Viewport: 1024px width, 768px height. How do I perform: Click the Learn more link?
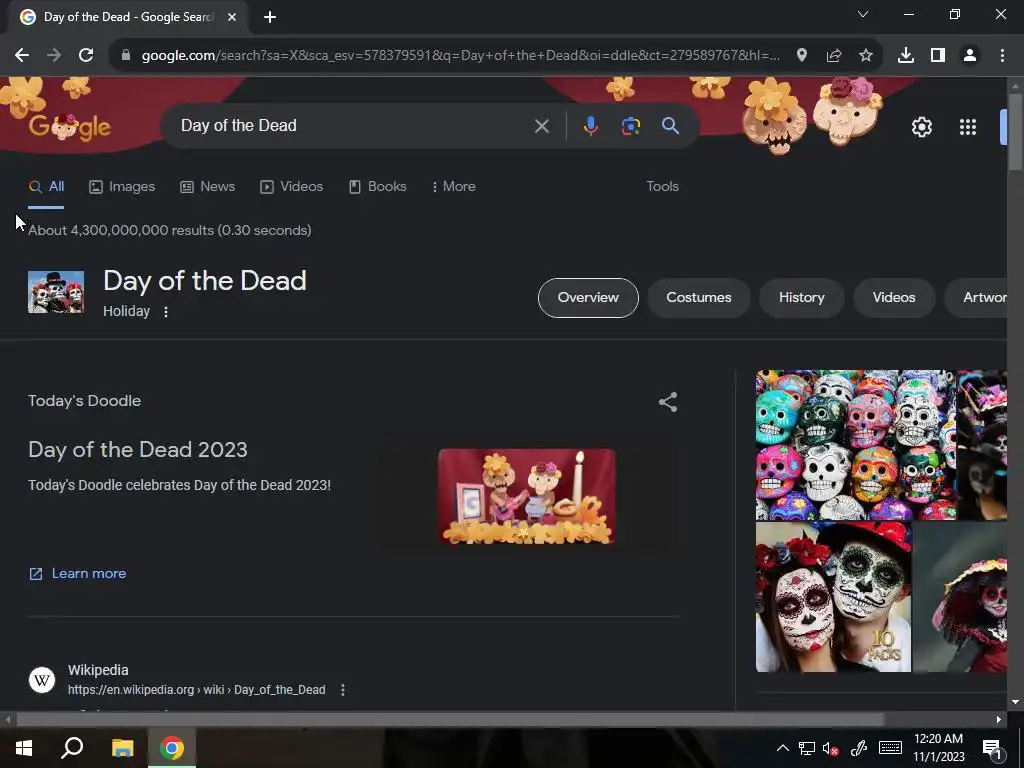coord(78,573)
